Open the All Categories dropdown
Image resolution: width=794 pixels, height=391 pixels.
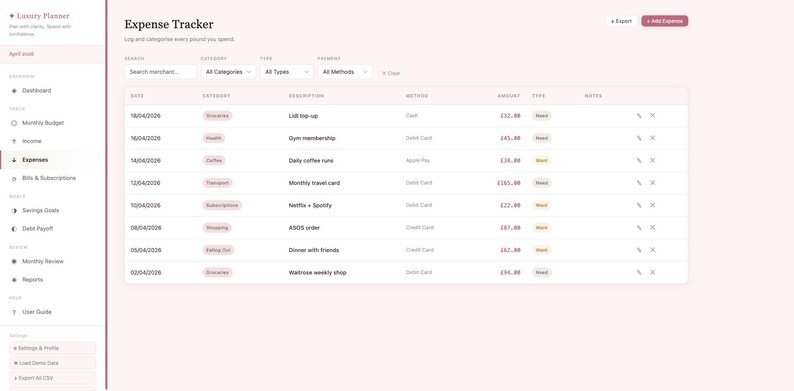coord(228,72)
